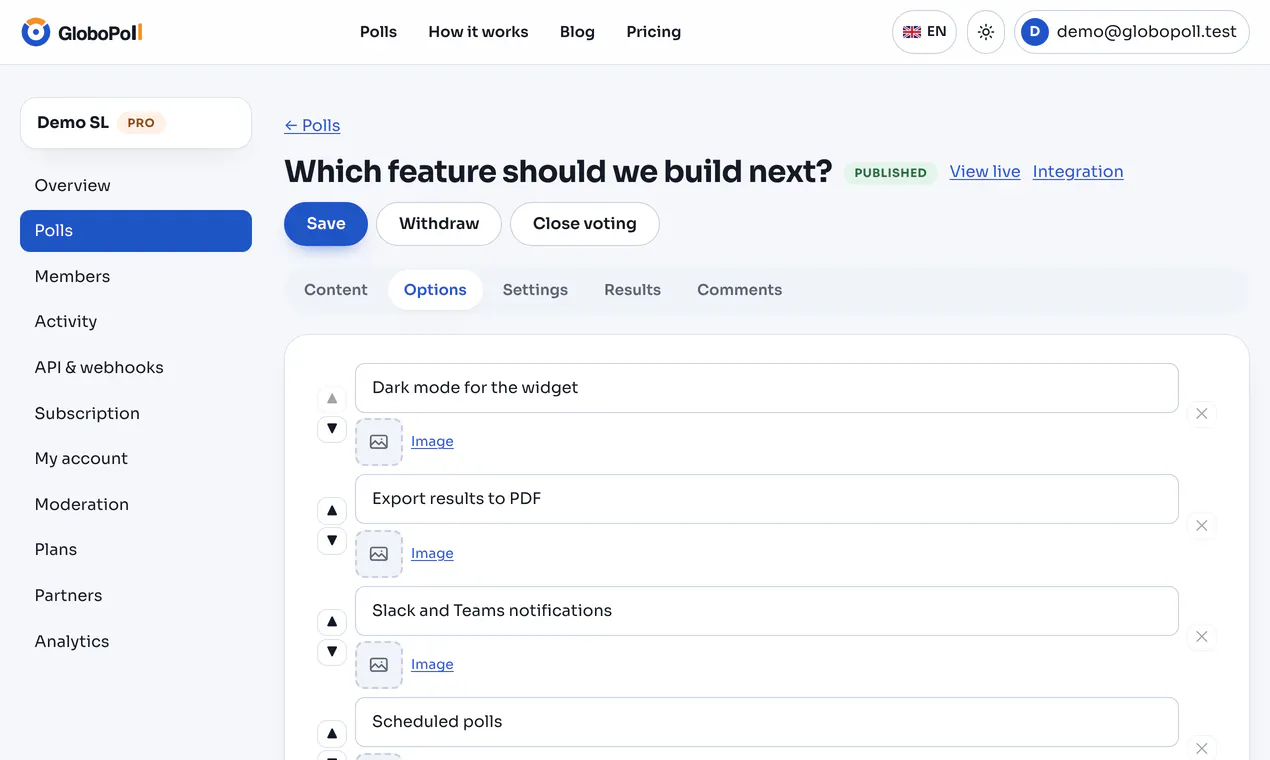Move 'Scheduled polls' option up
The image size is (1270, 760).
[332, 733]
